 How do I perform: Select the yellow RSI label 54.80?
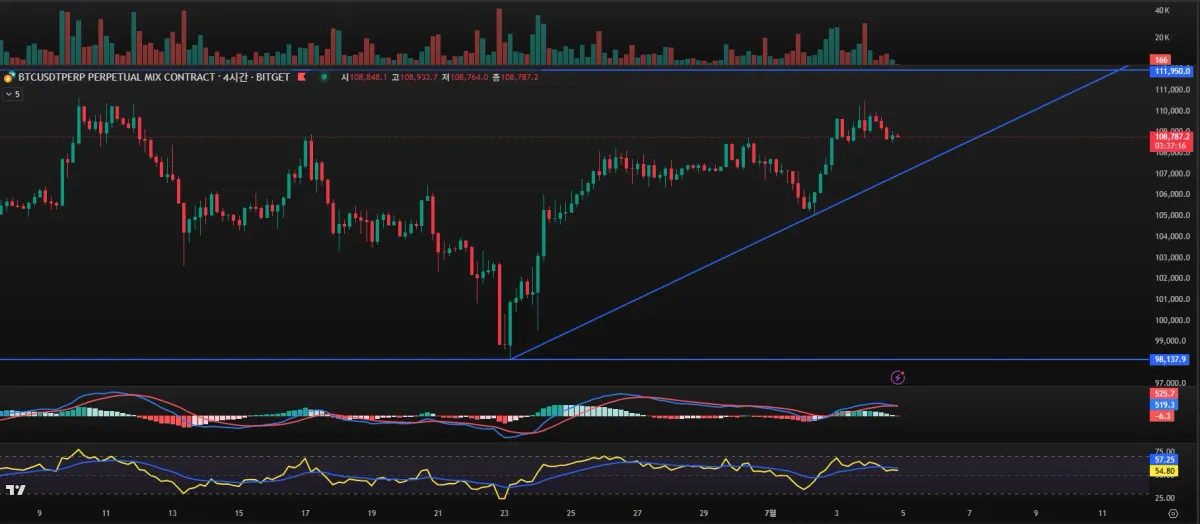coord(1164,470)
